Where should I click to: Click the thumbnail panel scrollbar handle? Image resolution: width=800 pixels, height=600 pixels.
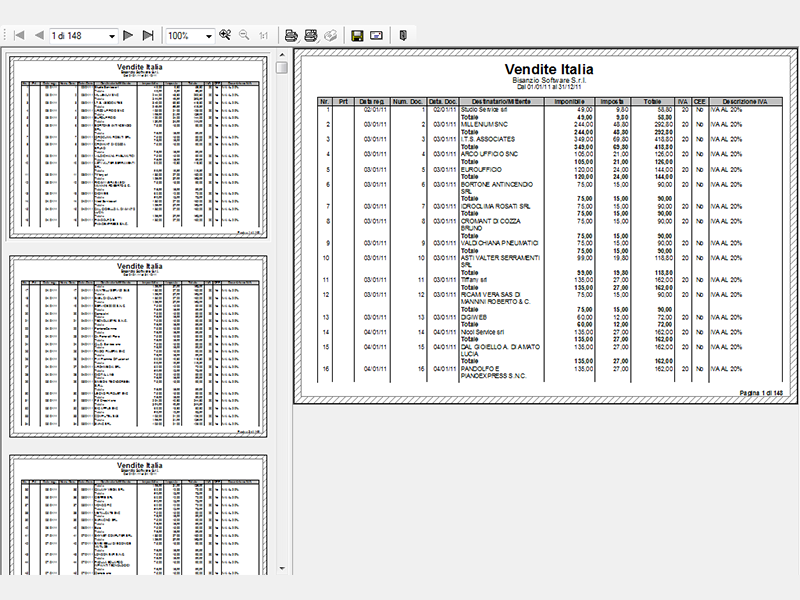click(282, 67)
